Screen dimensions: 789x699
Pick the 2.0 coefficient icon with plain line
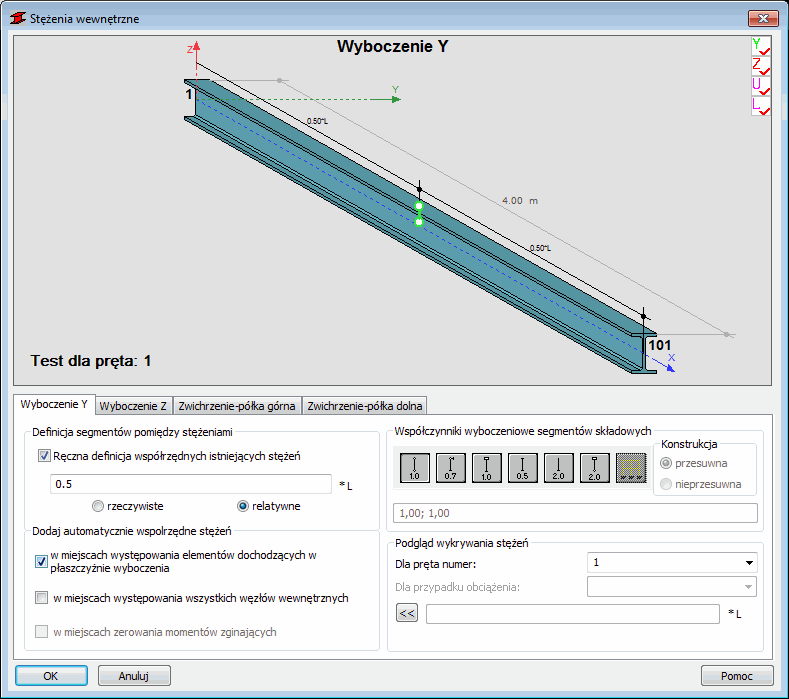coord(559,468)
